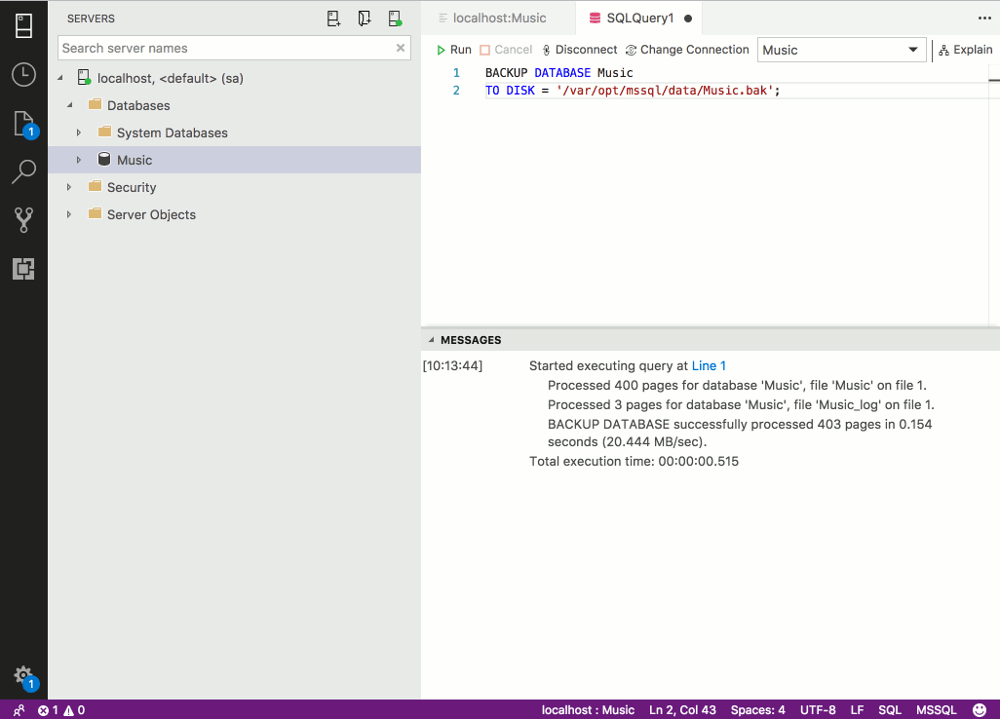
Task: Expand the Security folder
Action: point(70,188)
